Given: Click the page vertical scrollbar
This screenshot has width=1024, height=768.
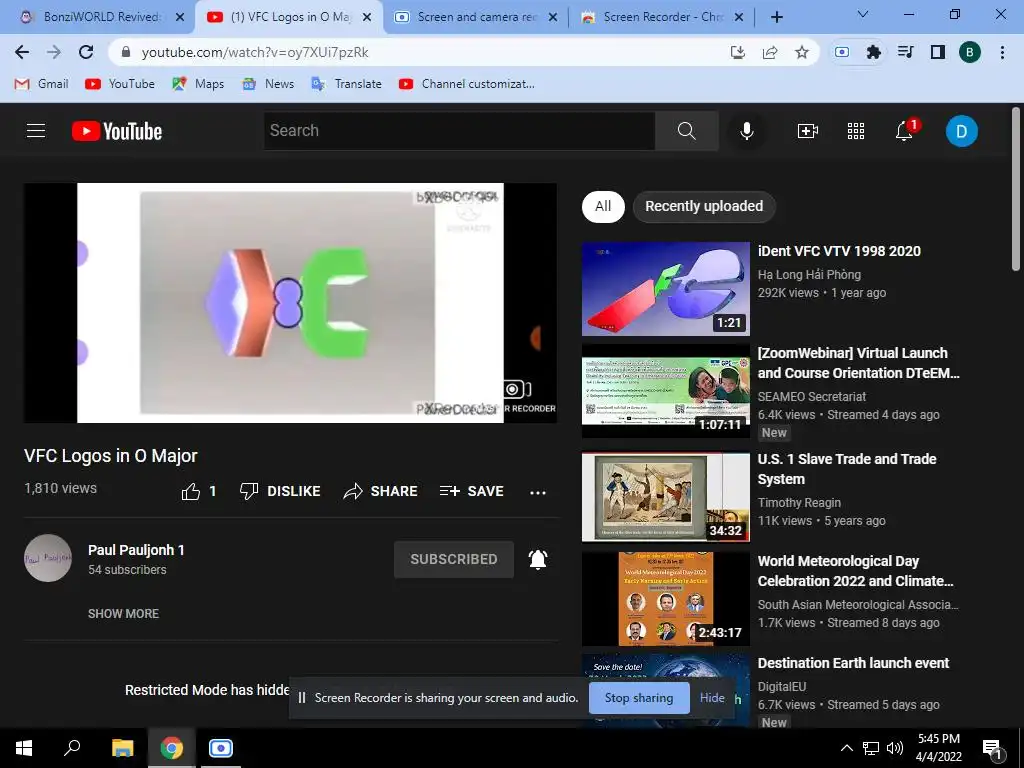Looking at the screenshot, I should pos(1016,189).
